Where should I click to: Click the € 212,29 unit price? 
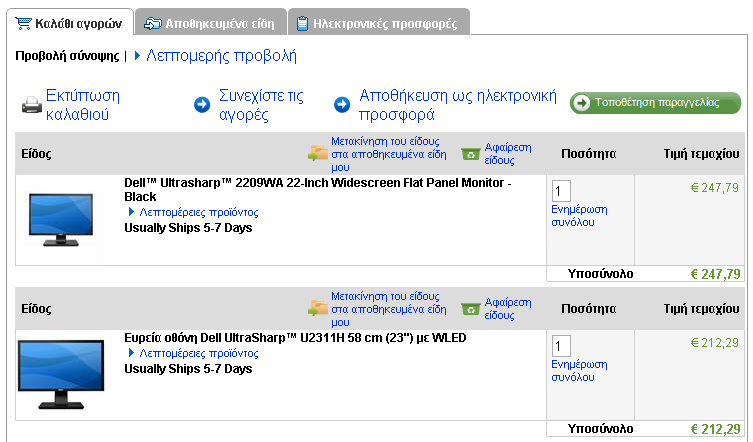click(x=715, y=343)
